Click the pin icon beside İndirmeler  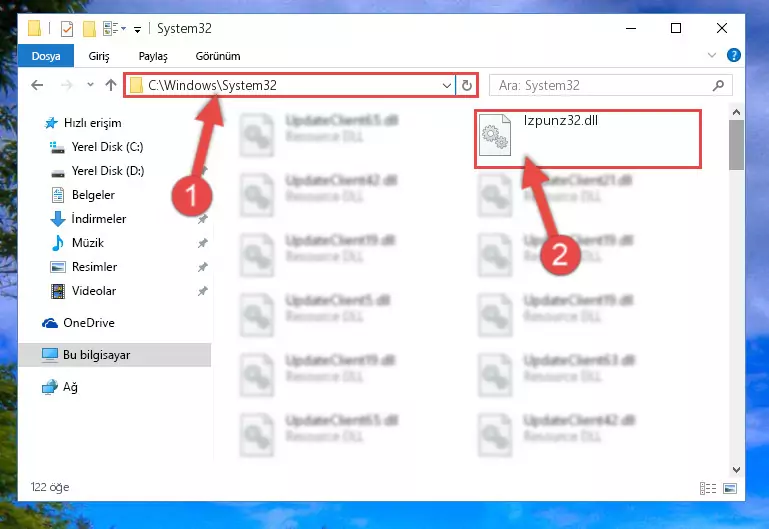pyautogui.click(x=203, y=219)
